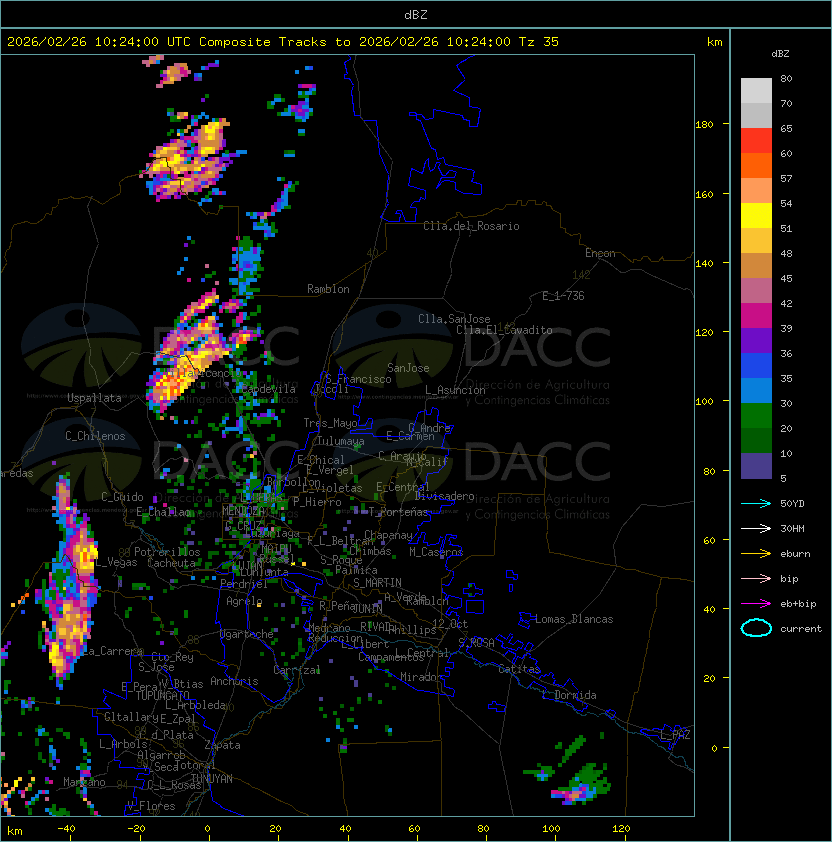Click the 'L_Dormida' map label

569,695
